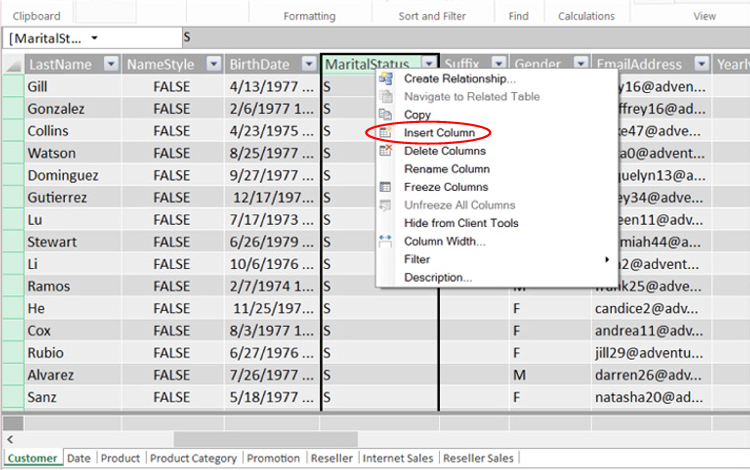Click the Insert Column icon
Viewport: 750px width, 470px height.
click(x=386, y=133)
